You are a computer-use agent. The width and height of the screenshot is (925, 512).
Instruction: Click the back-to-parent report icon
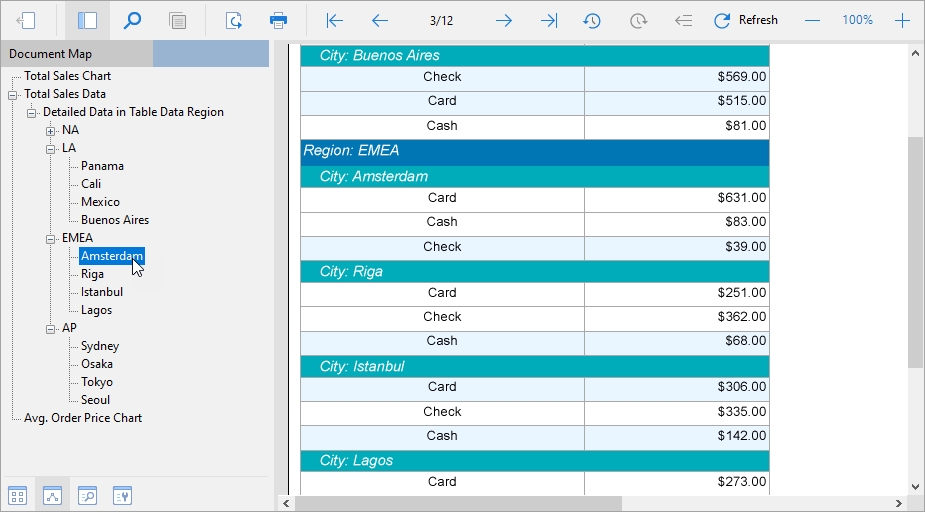(26, 21)
